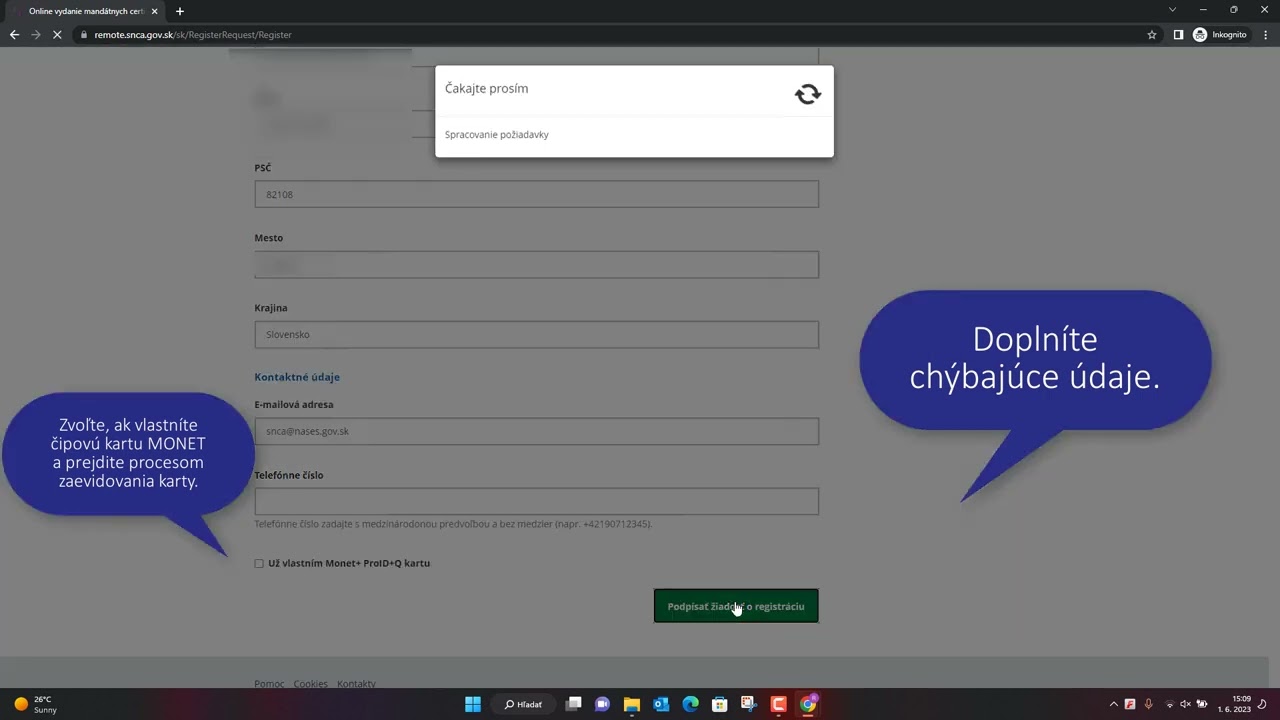Open Outlook from the taskbar
This screenshot has width=1280, height=720.
(x=661, y=704)
